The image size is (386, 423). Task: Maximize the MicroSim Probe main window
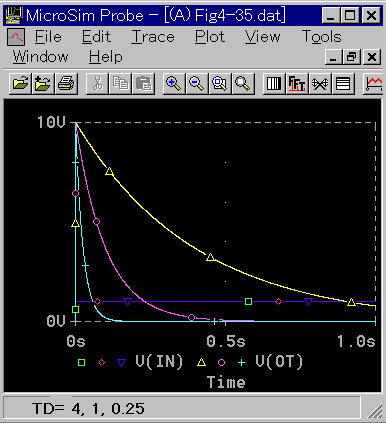pos(350,15)
